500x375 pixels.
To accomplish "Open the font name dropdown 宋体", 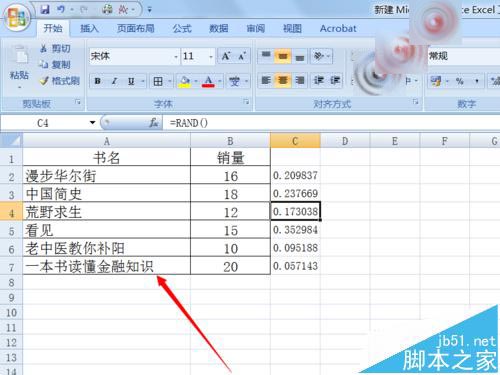I will pyautogui.click(x=176, y=56).
